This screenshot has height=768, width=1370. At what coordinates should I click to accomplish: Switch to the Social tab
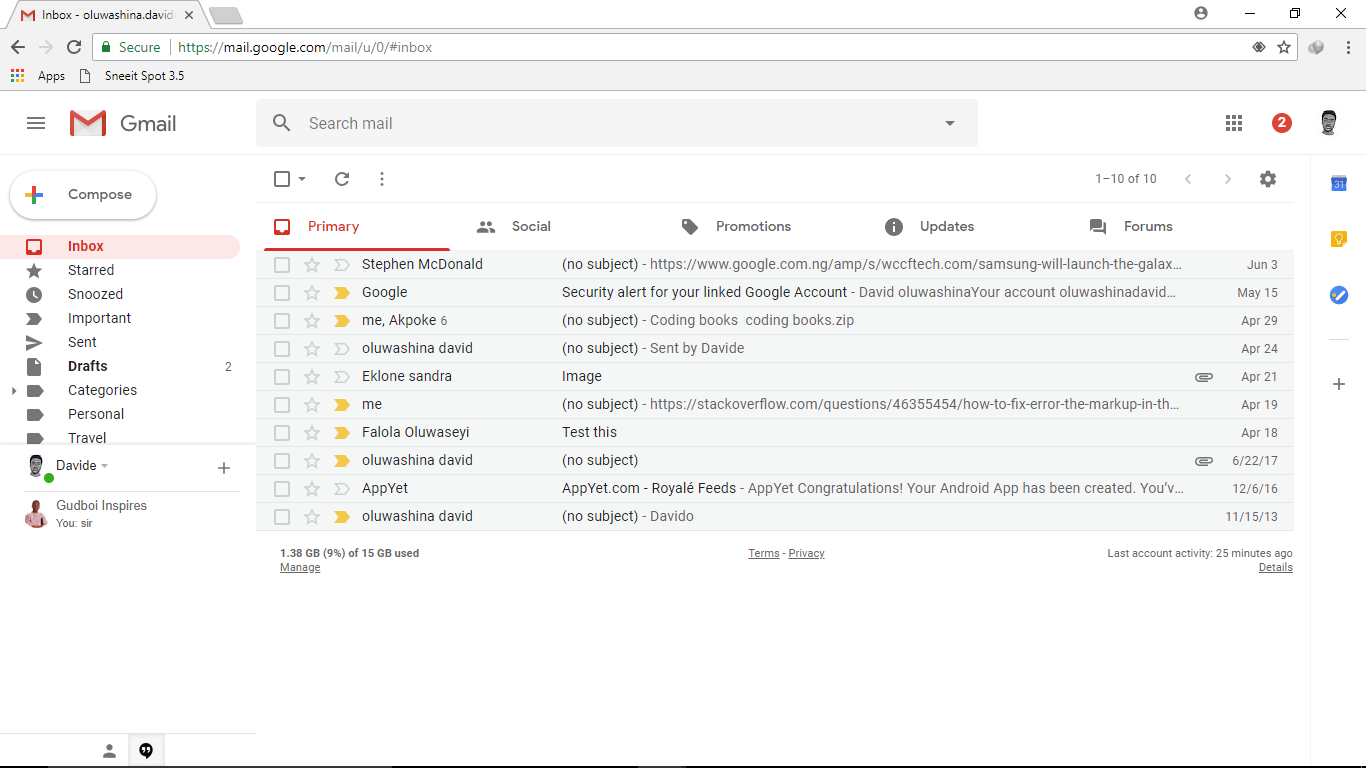[561, 227]
